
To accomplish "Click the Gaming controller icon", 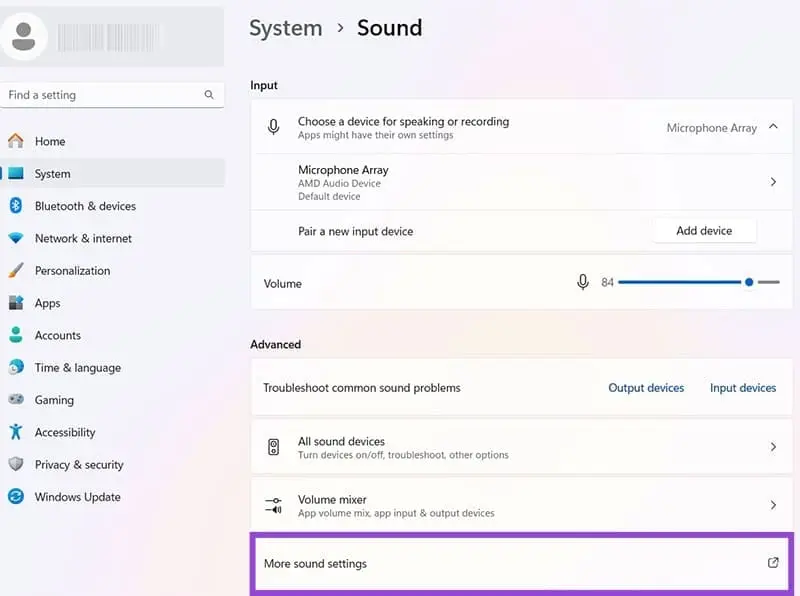I will pyautogui.click(x=16, y=399).
